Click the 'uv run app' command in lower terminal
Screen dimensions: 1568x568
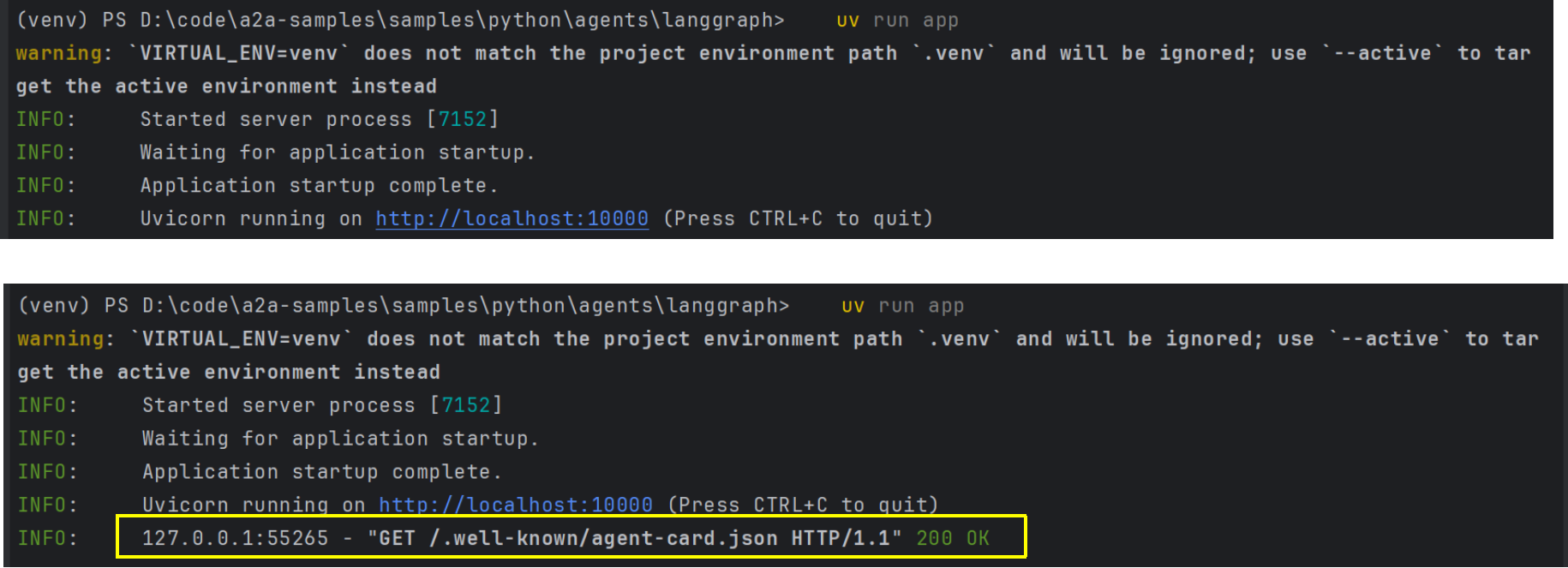pyautogui.click(x=902, y=306)
